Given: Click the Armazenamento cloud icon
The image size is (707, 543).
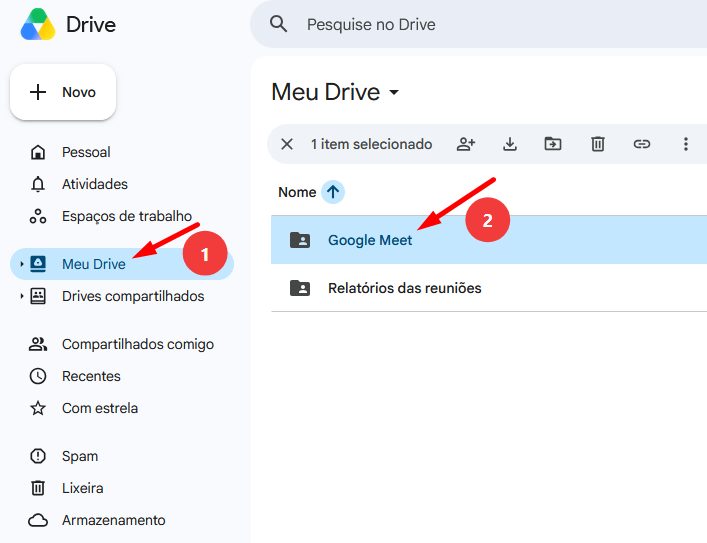Looking at the screenshot, I should coord(38,520).
